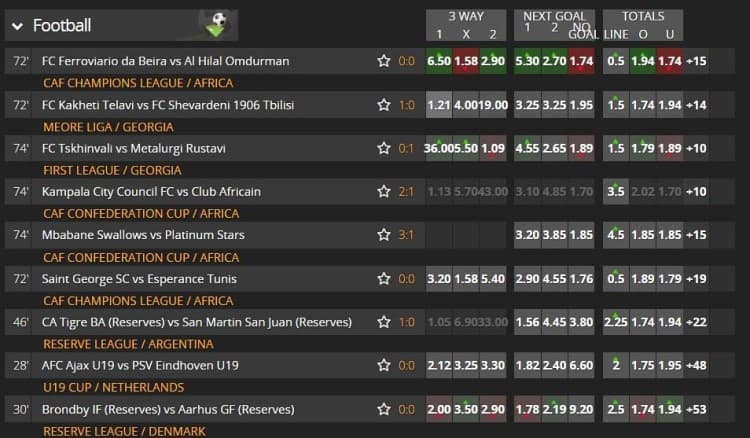This screenshot has height=438, width=750.
Task: Favorite CA Tigre BA Reserves match star
Action: tap(384, 322)
